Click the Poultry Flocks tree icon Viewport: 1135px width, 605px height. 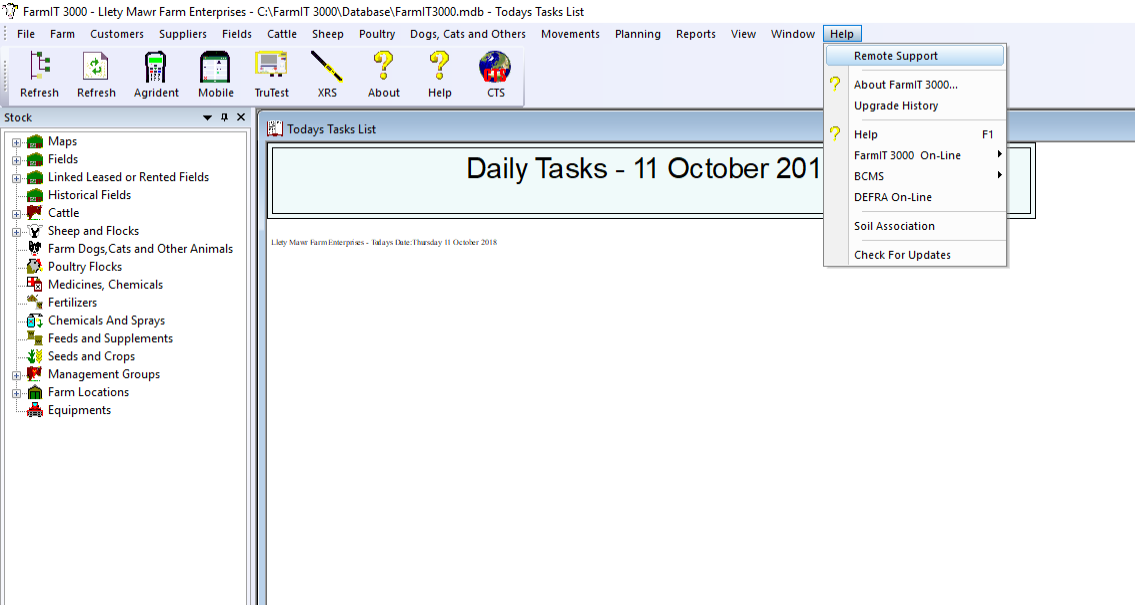coord(35,267)
